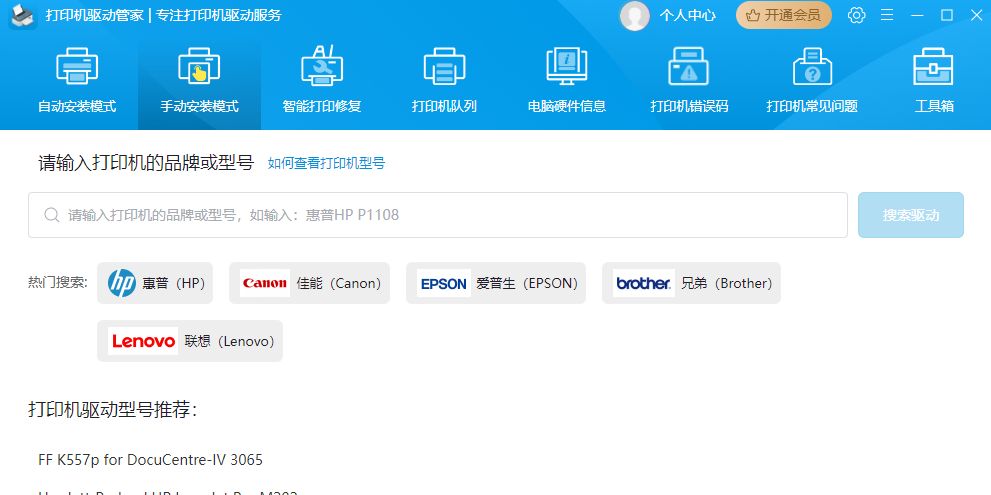Open 打印机常见问题 printer FAQ
Image resolution: width=991 pixels, height=495 pixels.
point(811,82)
